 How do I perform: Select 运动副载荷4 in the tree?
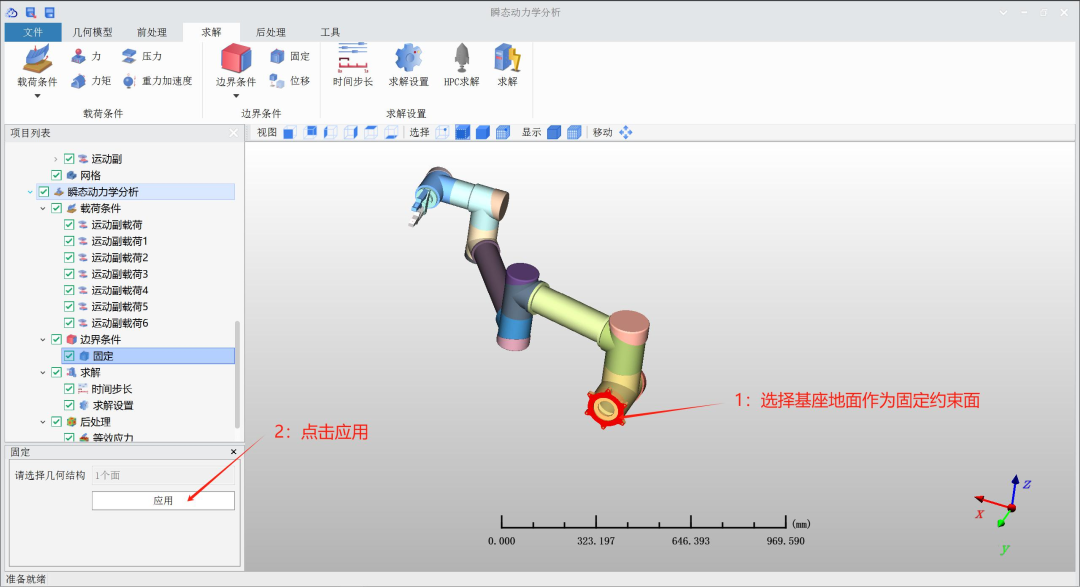point(120,290)
